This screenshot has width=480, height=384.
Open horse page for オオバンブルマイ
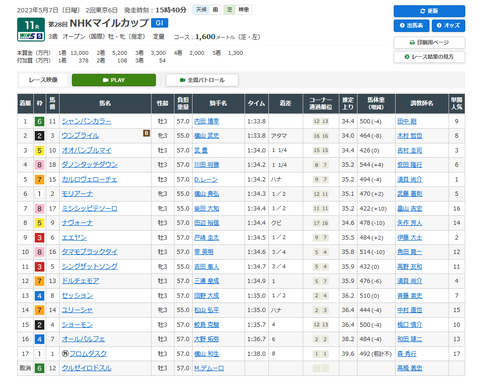tap(86, 150)
